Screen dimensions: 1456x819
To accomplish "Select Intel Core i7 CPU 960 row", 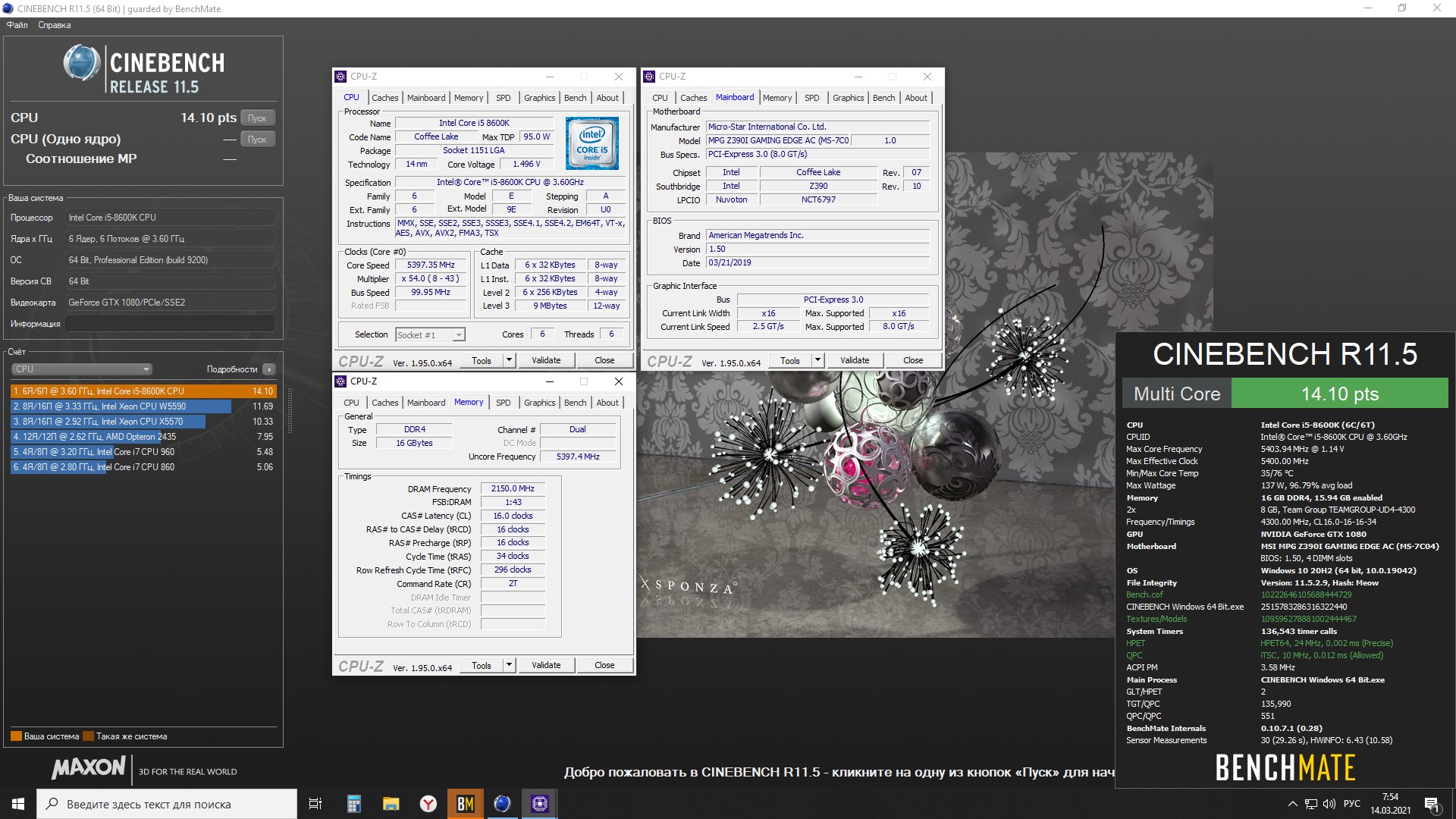I will [143, 452].
